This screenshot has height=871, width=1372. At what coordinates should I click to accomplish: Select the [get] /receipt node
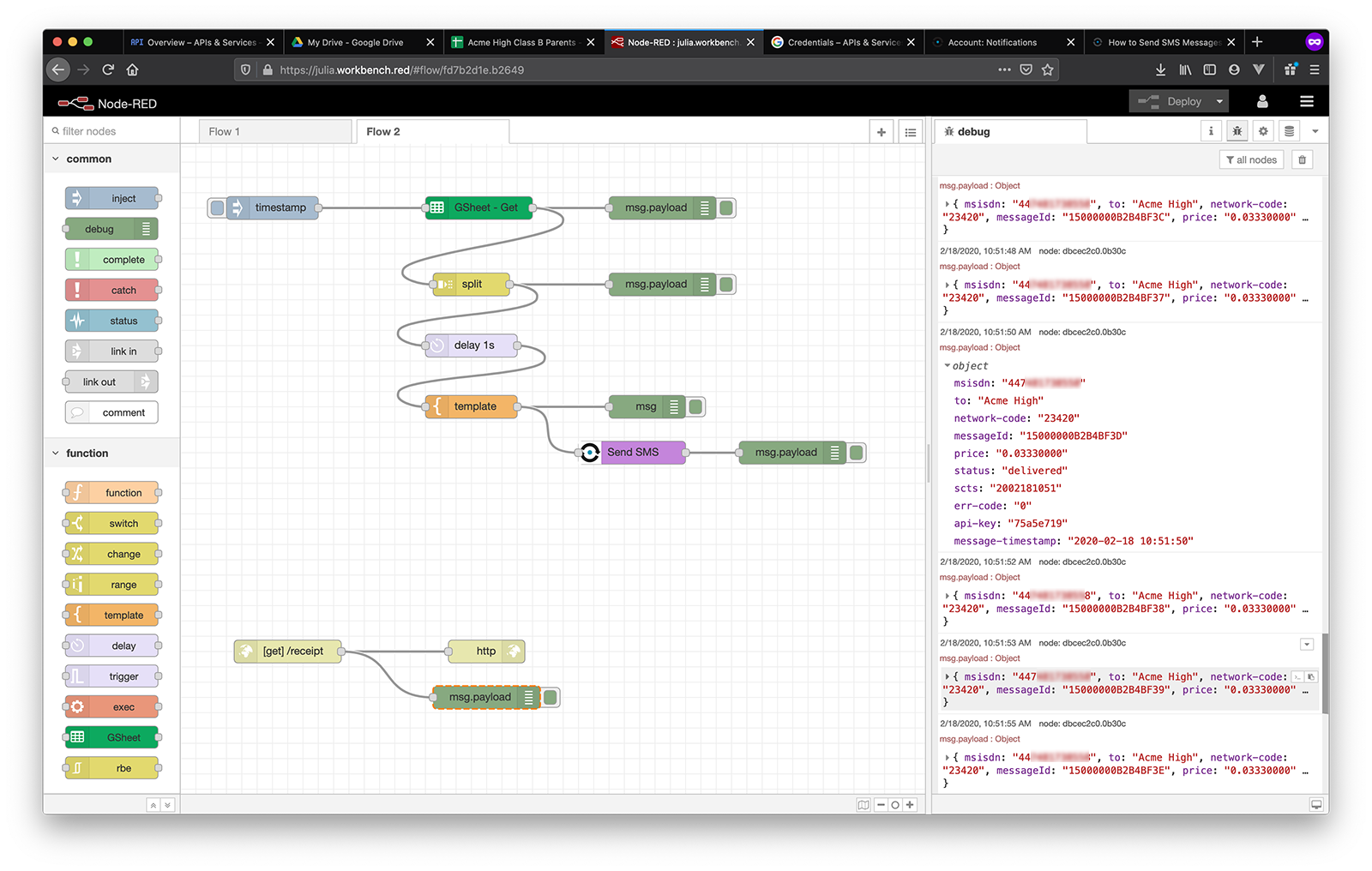click(288, 651)
